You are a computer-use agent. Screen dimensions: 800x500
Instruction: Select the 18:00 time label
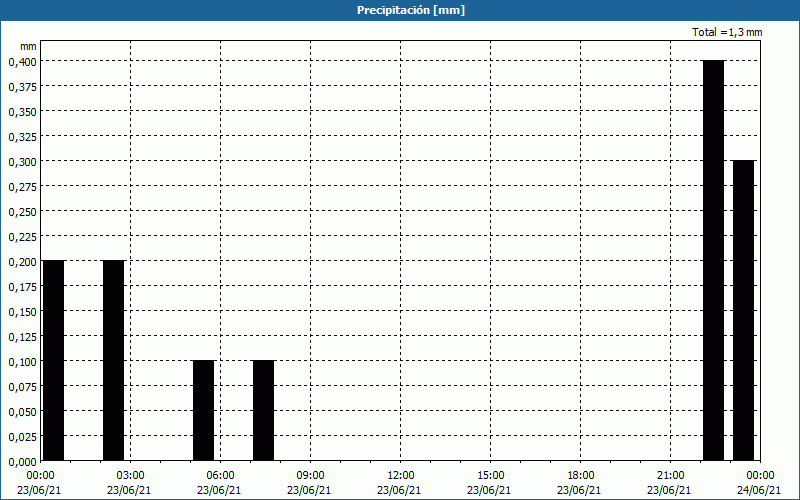(581, 476)
